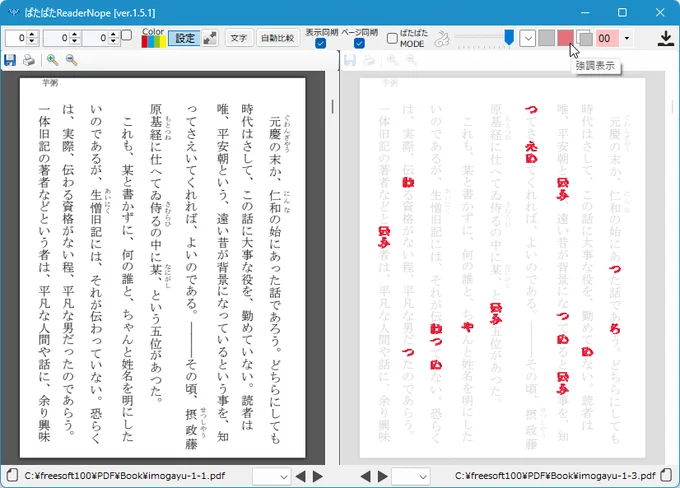Viewport: 680px width, 488px height.
Task: Click the 設定 settings button
Action: coord(184,38)
